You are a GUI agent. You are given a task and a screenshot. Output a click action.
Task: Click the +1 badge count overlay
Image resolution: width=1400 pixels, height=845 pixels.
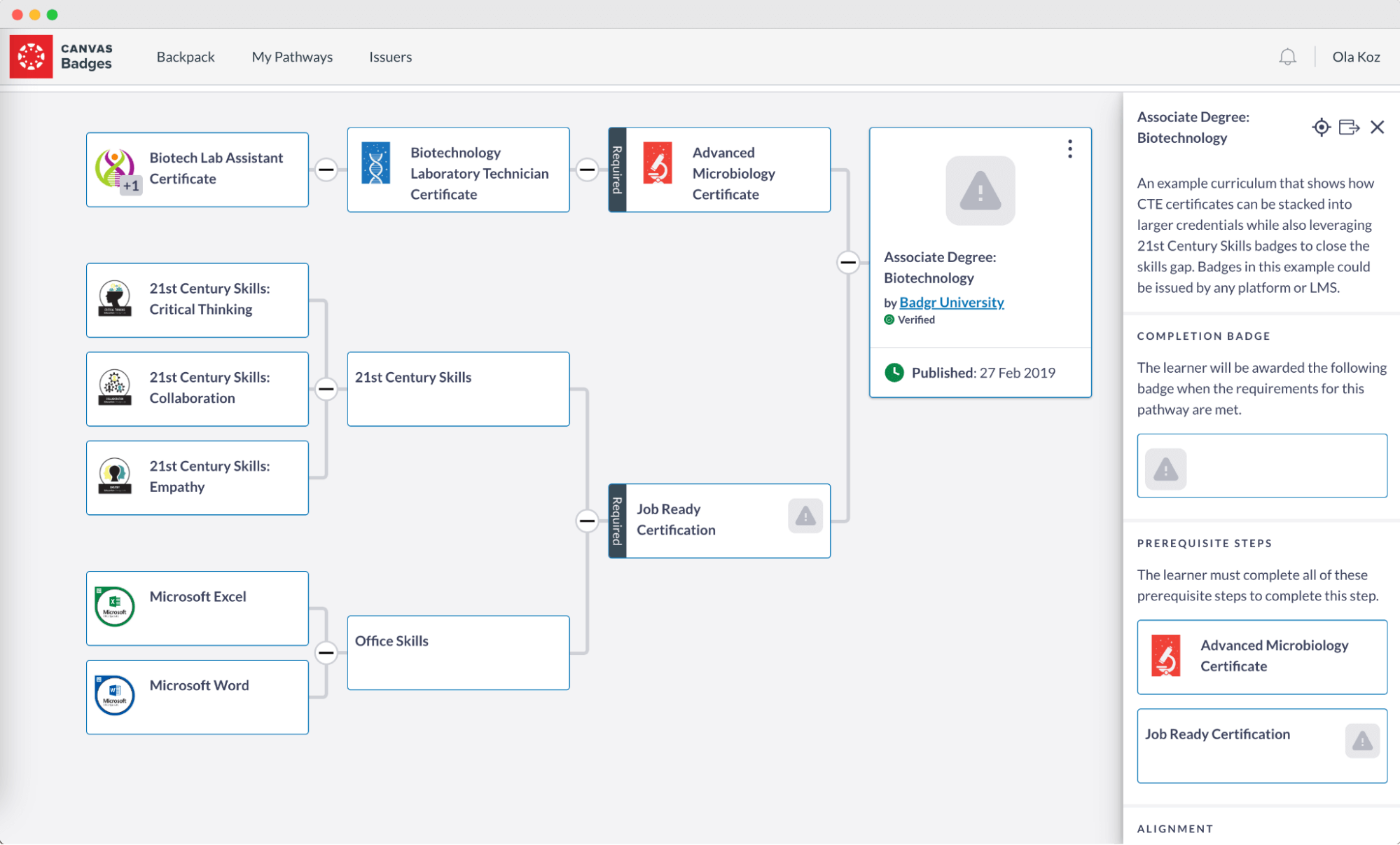131,186
